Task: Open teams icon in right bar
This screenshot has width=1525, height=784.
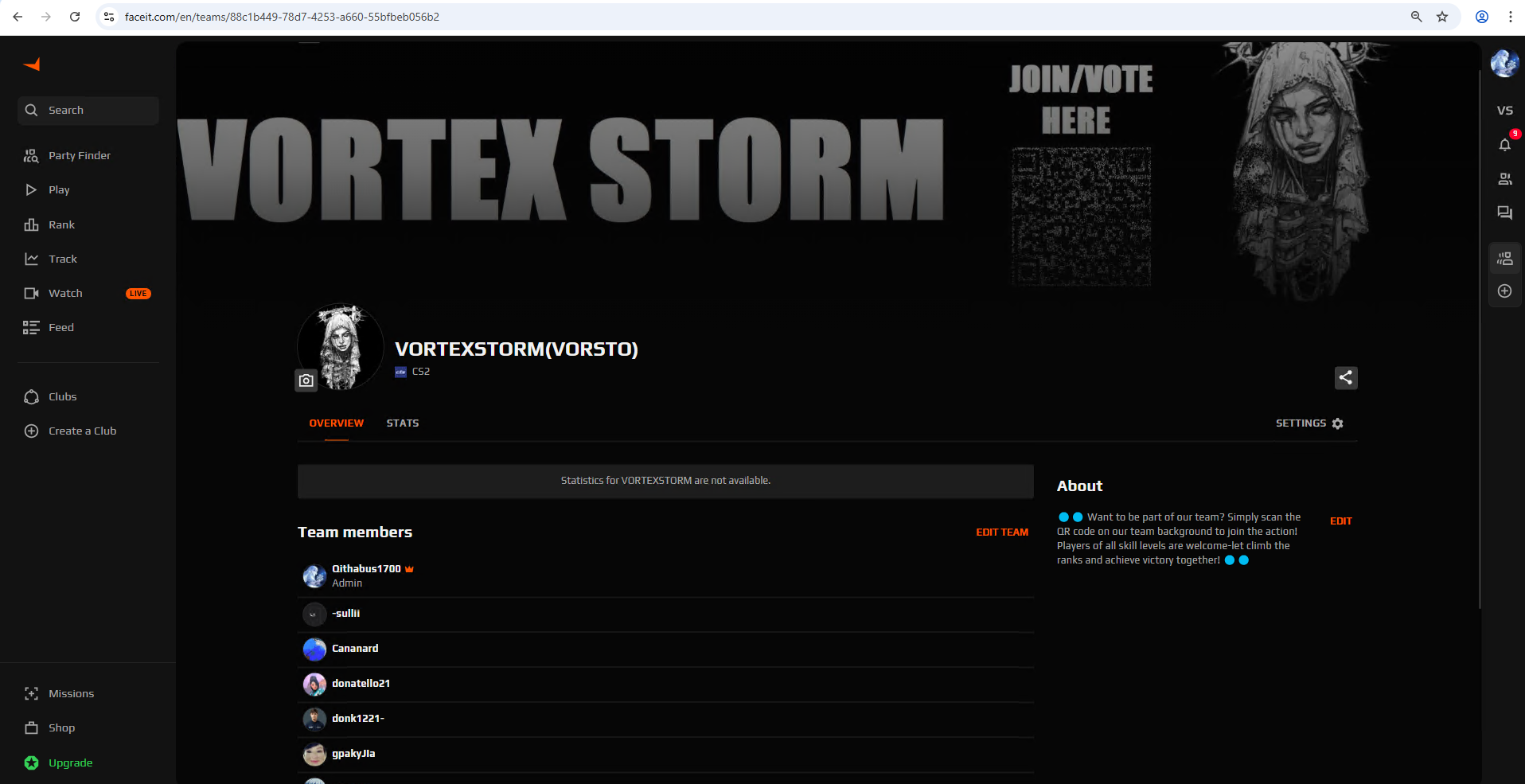Action: coord(1504,259)
